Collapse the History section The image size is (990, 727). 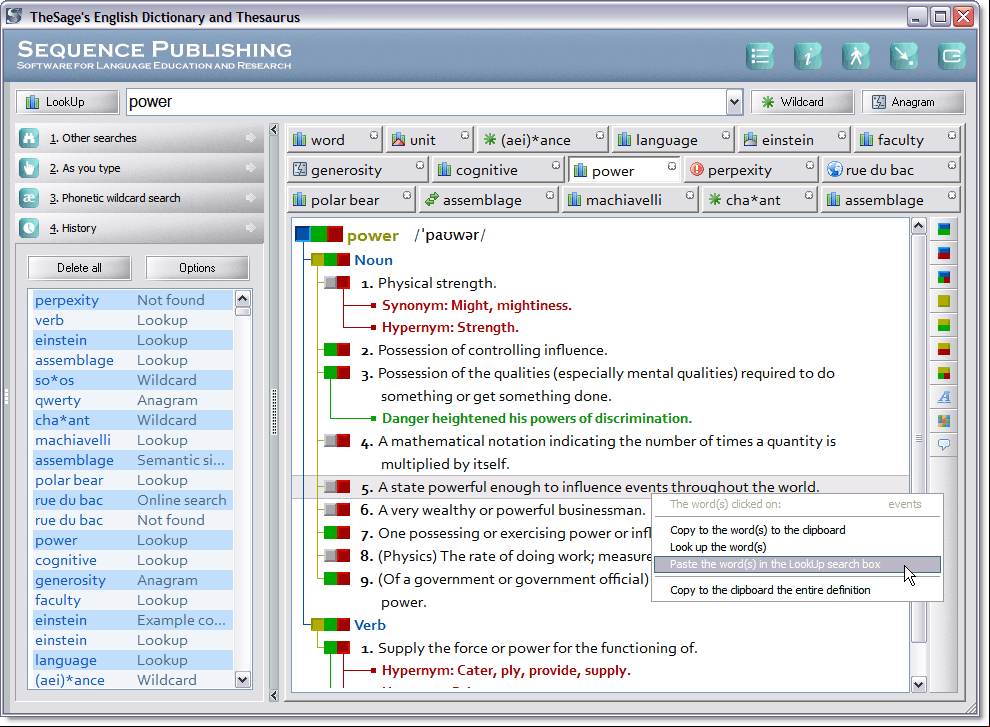pyautogui.click(x=251, y=228)
